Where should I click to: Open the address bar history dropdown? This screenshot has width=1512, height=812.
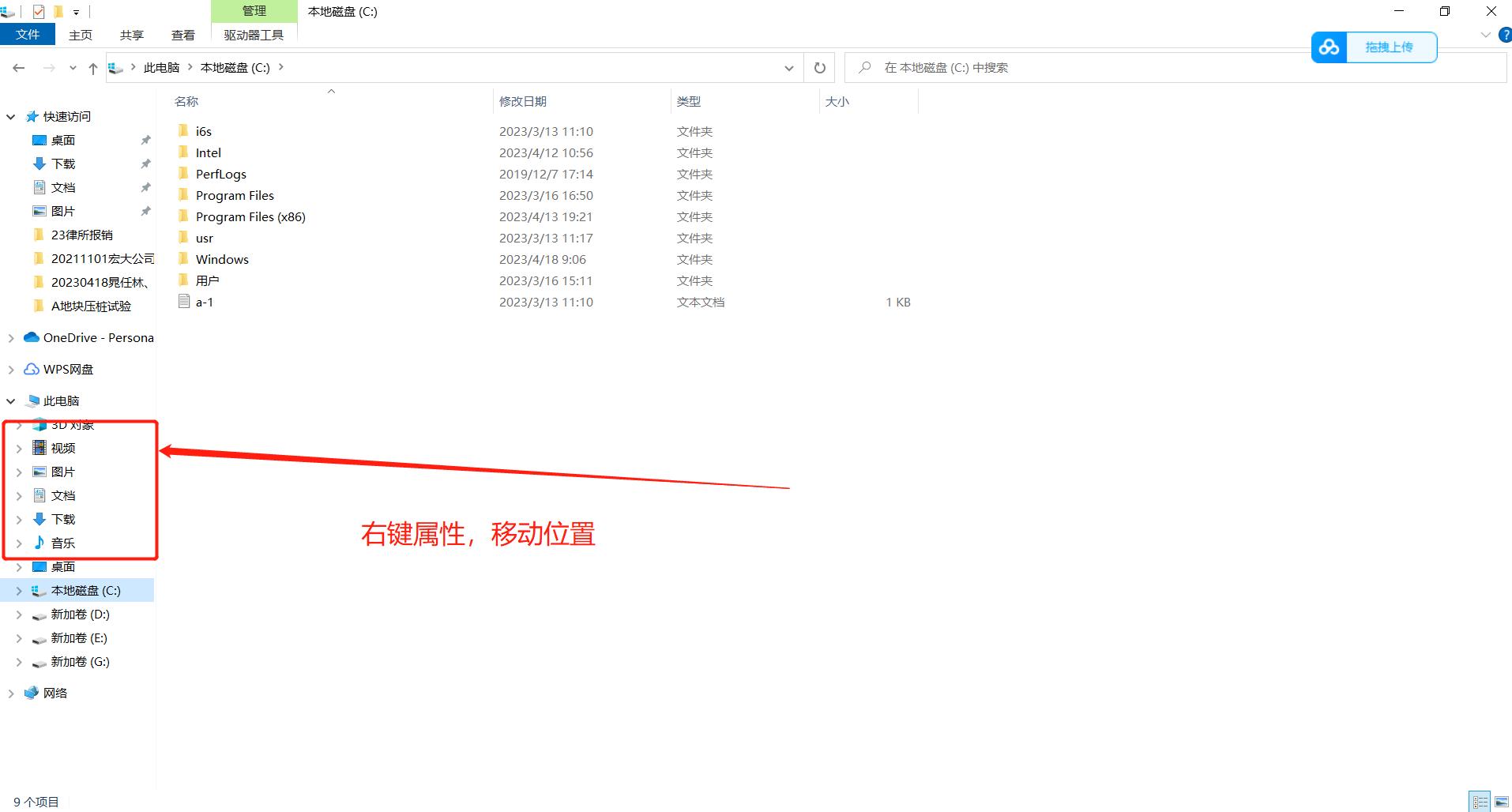click(x=788, y=68)
